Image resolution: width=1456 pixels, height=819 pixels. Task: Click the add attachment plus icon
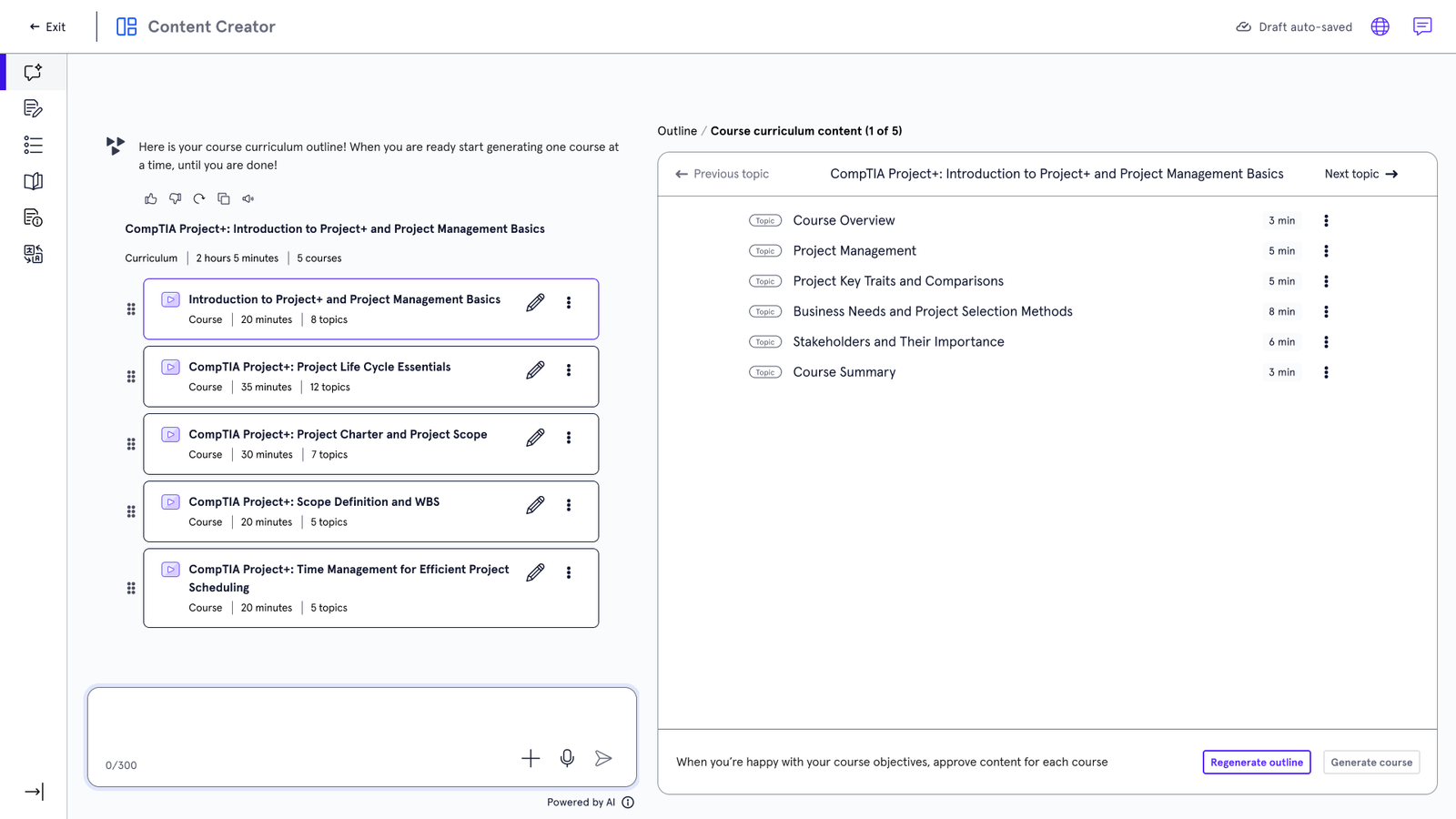[531, 758]
